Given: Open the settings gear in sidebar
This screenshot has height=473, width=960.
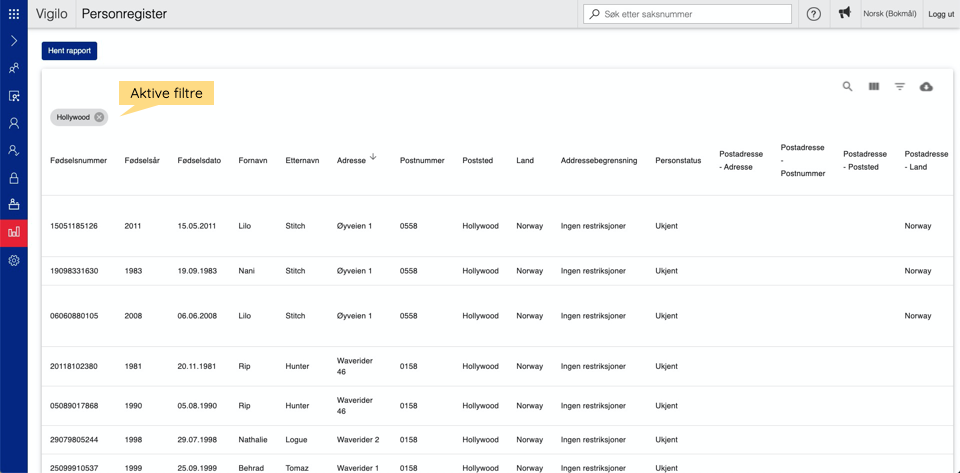Looking at the screenshot, I should pyautogui.click(x=14, y=260).
